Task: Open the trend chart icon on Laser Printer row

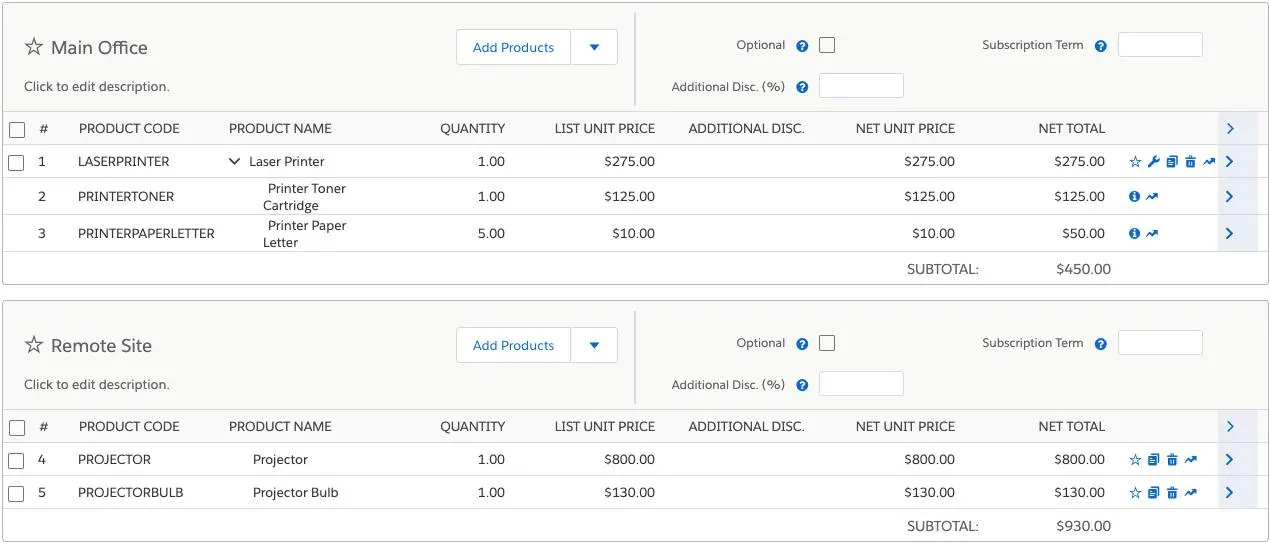Action: coord(1209,162)
